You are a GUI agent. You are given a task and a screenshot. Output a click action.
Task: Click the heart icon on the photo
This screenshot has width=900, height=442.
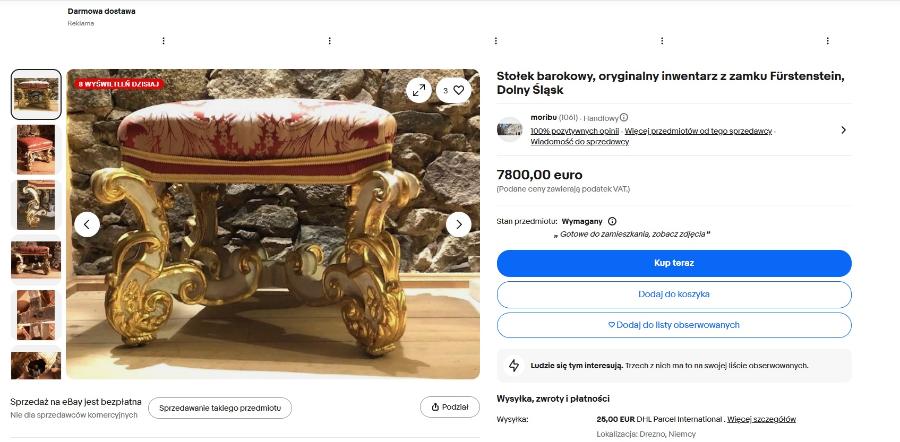tap(458, 90)
